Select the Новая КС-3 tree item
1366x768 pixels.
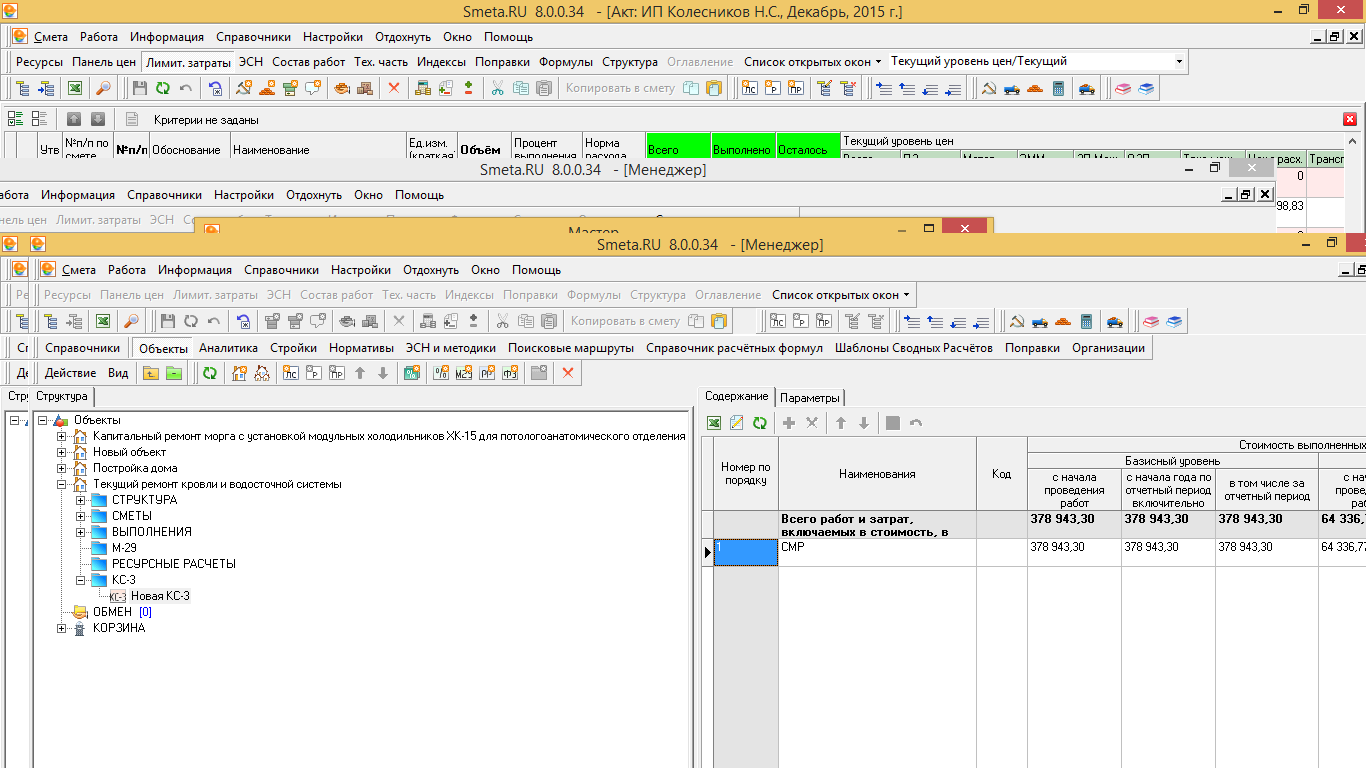point(160,596)
